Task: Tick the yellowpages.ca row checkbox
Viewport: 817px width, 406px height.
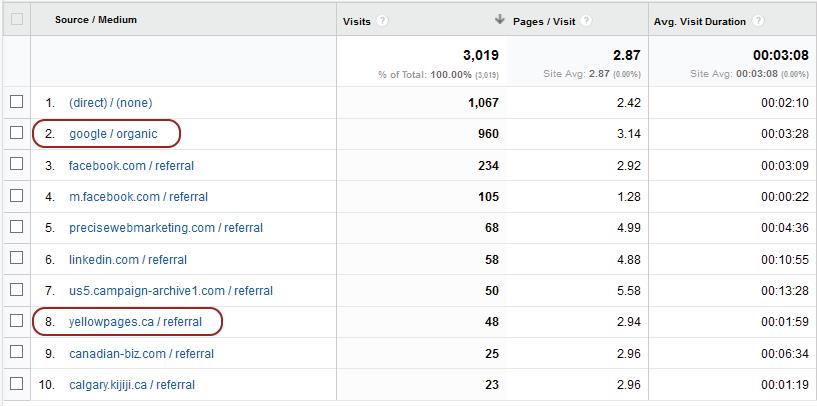Action: click(x=16, y=321)
